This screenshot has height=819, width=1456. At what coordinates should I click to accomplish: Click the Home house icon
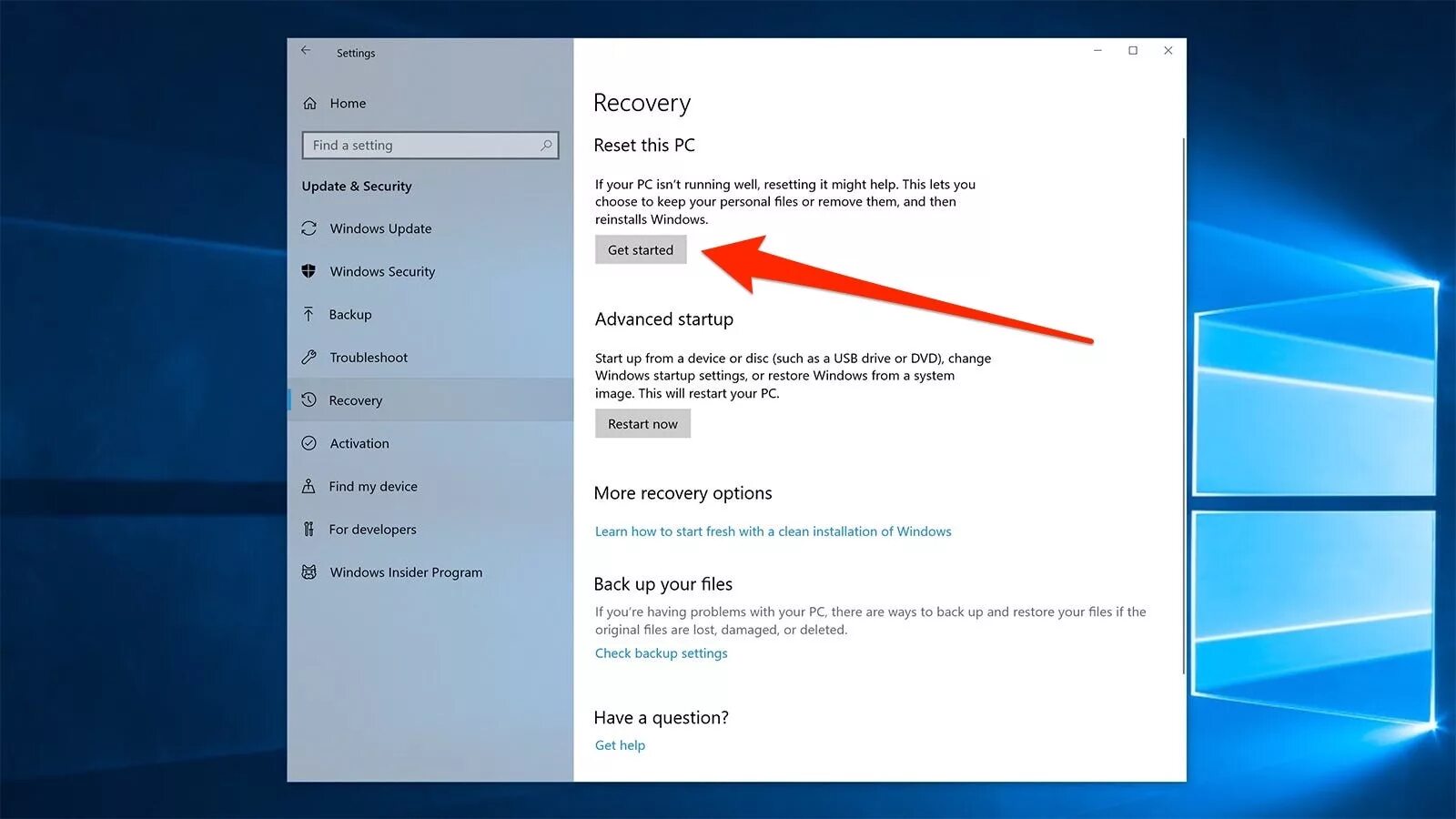[309, 104]
